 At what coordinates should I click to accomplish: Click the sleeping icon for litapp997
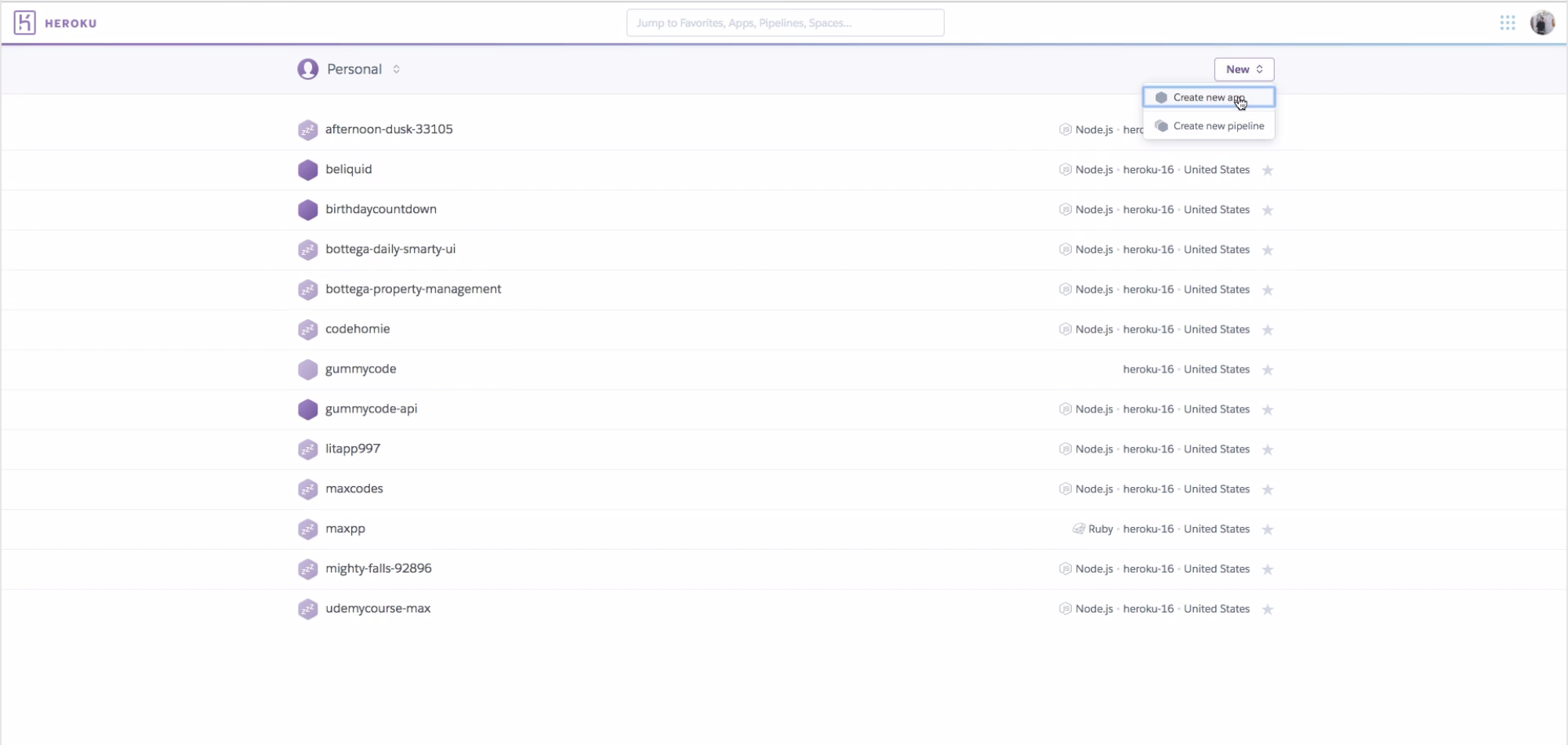pyautogui.click(x=308, y=449)
